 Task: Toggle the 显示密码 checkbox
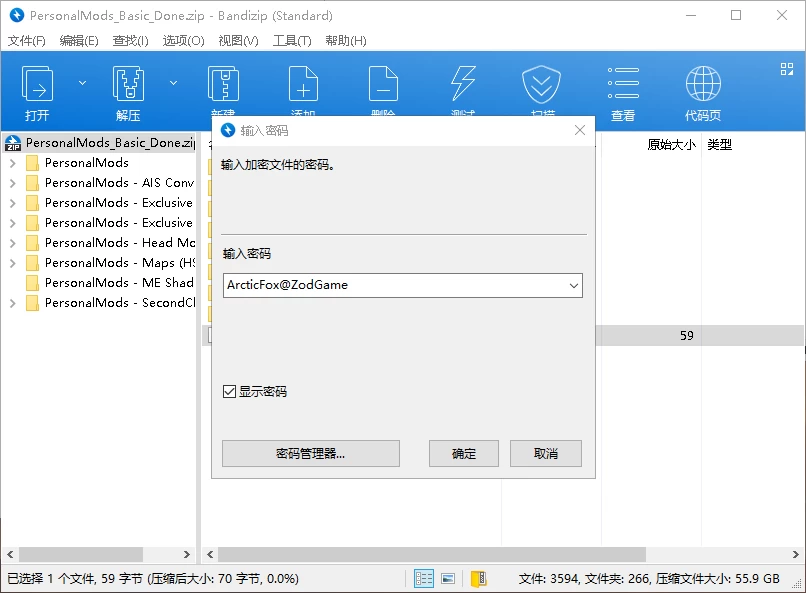[x=229, y=392]
